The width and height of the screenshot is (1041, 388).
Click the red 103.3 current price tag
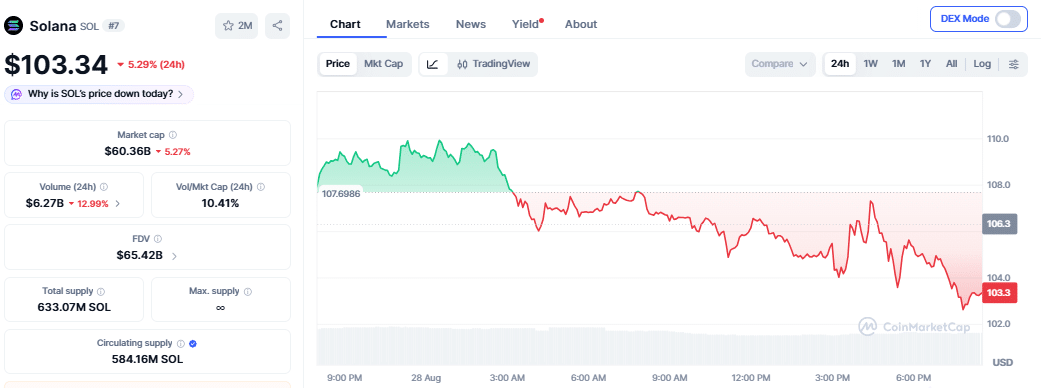point(999,292)
